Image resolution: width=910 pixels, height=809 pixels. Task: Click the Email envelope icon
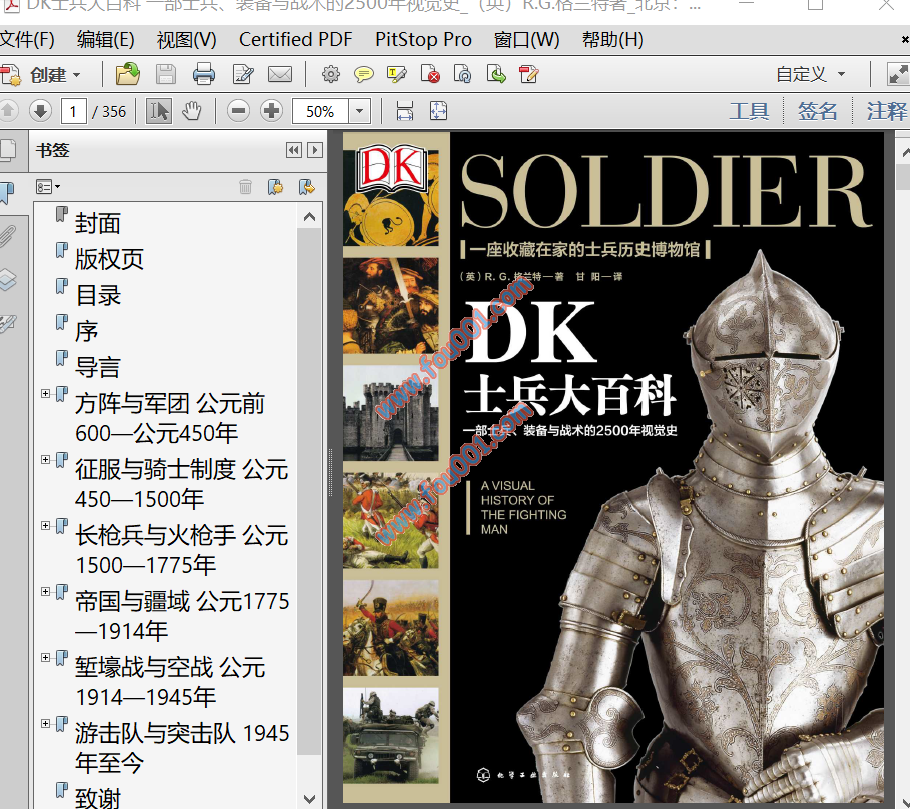point(280,74)
